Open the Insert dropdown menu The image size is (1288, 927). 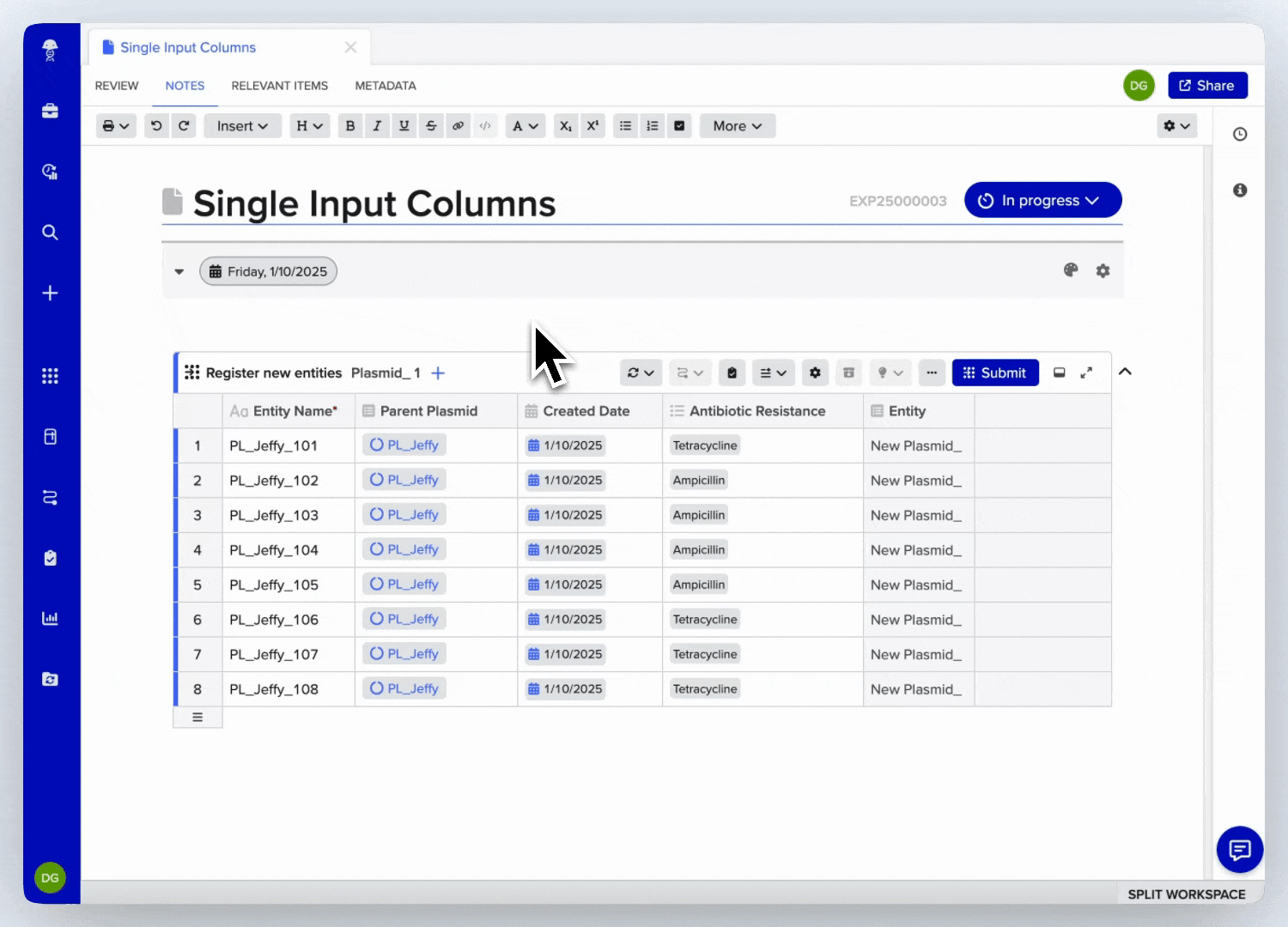point(242,126)
